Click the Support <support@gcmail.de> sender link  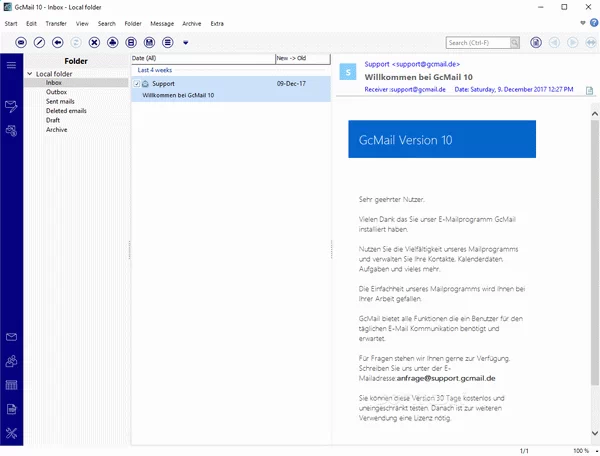[x=412, y=64]
